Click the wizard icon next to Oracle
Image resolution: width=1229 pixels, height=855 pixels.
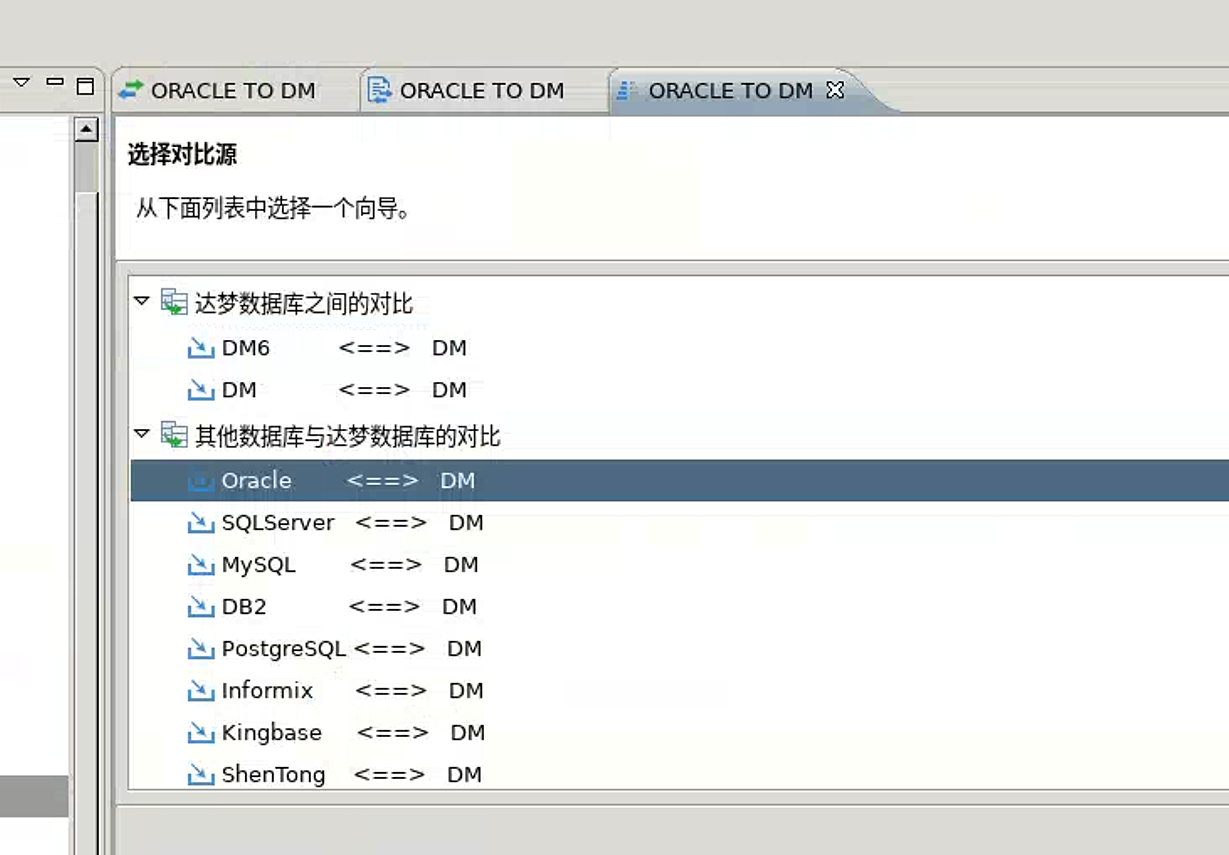coord(201,482)
